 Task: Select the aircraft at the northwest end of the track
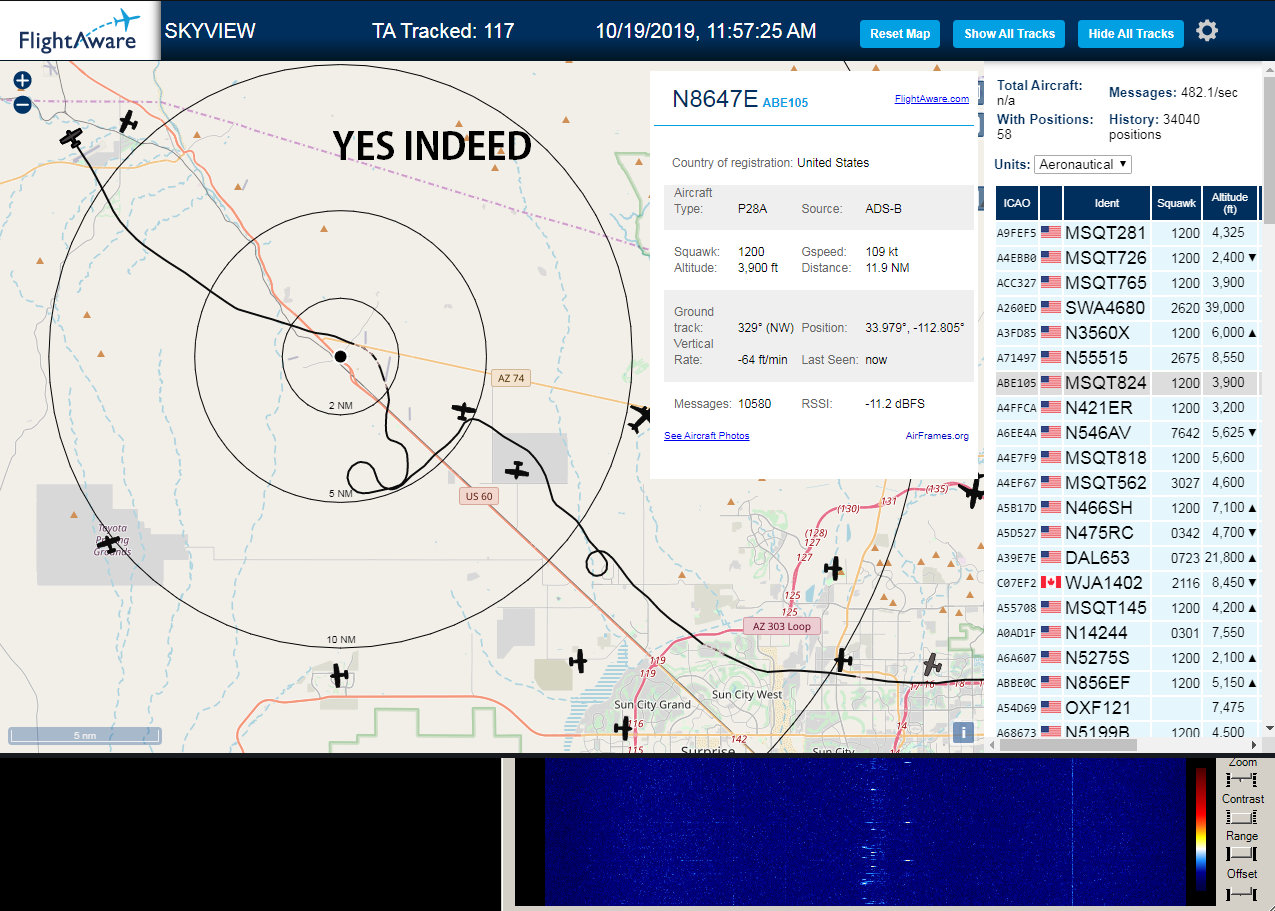click(71, 138)
